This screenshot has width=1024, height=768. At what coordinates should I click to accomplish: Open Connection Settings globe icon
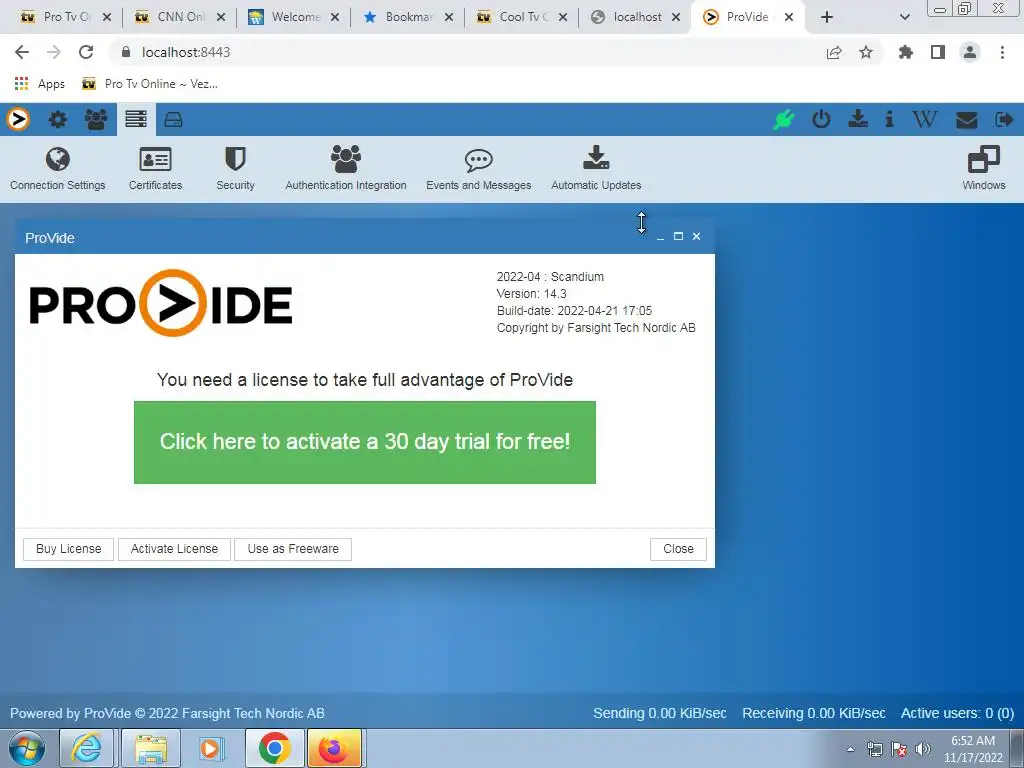[x=57, y=159]
